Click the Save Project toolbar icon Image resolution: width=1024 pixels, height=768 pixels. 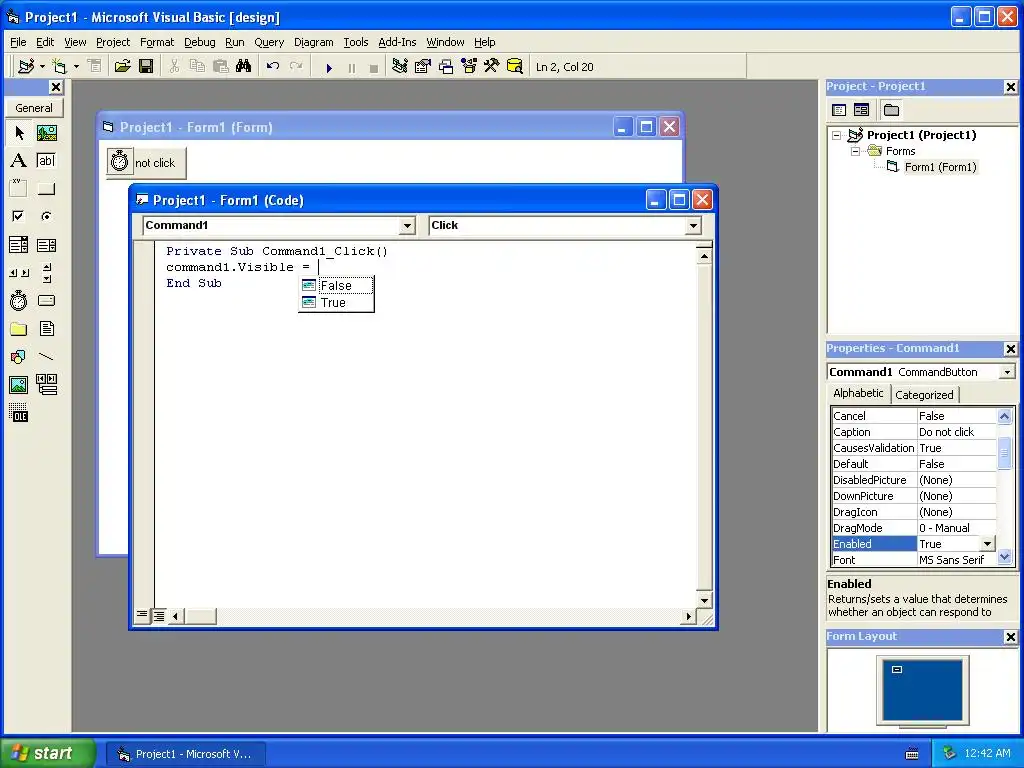point(146,67)
